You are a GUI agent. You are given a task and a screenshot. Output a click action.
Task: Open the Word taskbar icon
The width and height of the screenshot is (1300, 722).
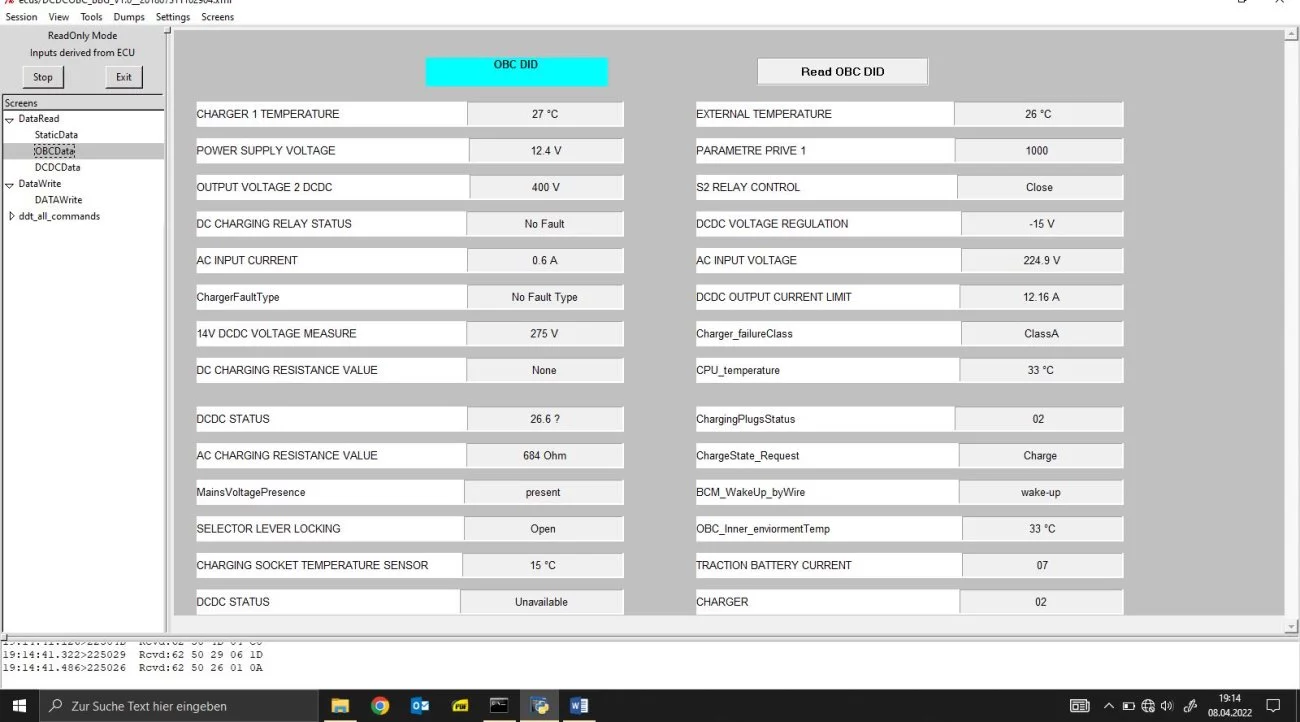tap(578, 706)
